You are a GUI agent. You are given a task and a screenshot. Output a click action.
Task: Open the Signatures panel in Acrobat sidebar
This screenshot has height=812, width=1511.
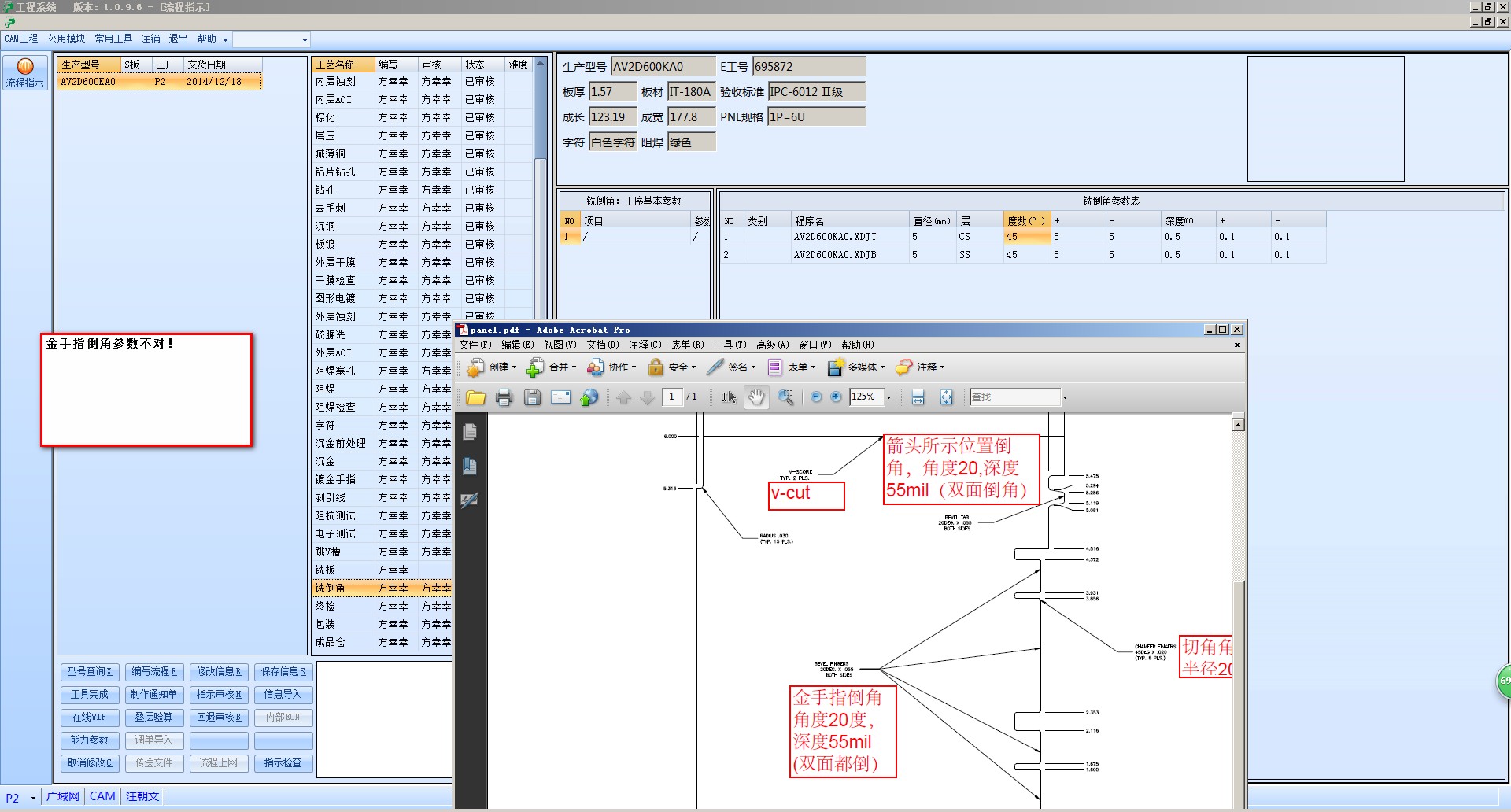pos(470,500)
